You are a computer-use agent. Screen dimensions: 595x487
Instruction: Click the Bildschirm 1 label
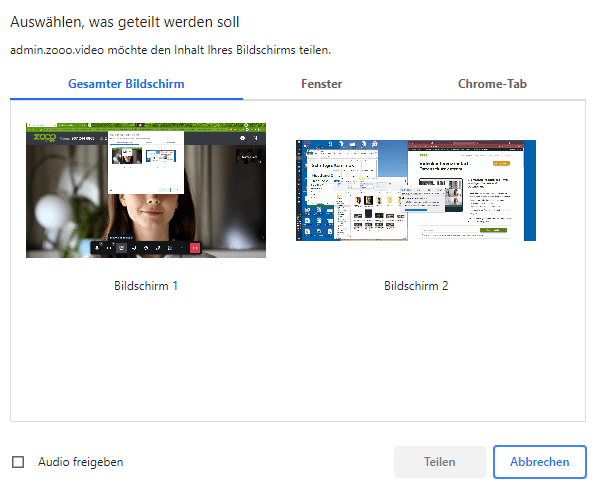click(x=146, y=285)
